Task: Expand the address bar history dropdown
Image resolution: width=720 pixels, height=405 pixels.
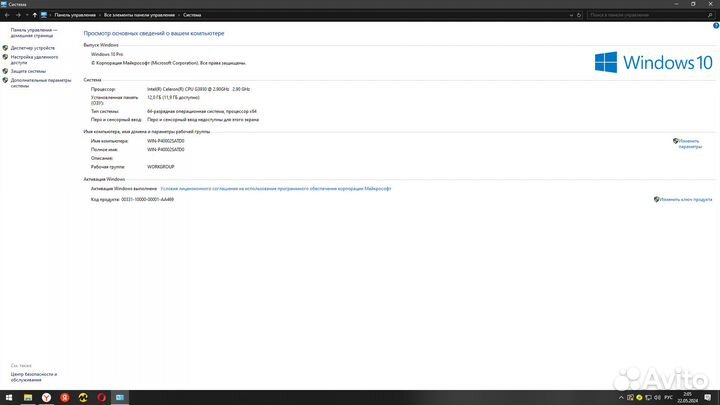Action: [x=571, y=15]
